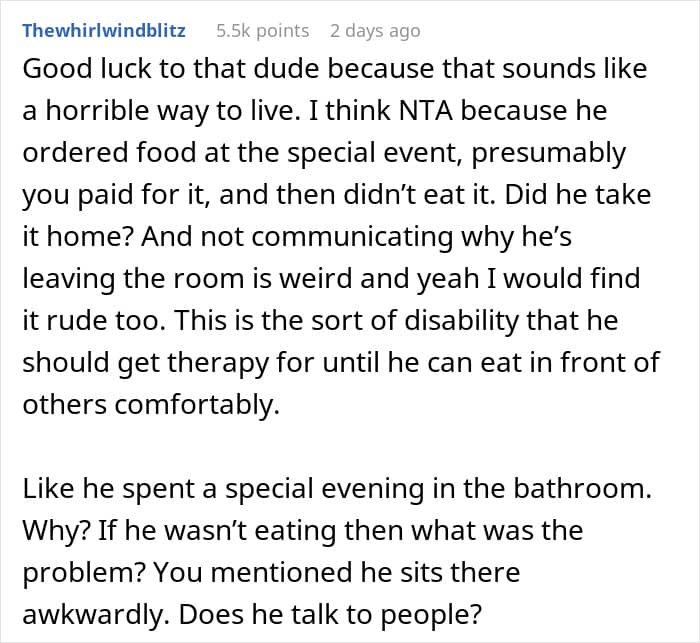The image size is (700, 643).
Task: Open the Thewhirlwindblitz user profile link
Action: (x=103, y=30)
